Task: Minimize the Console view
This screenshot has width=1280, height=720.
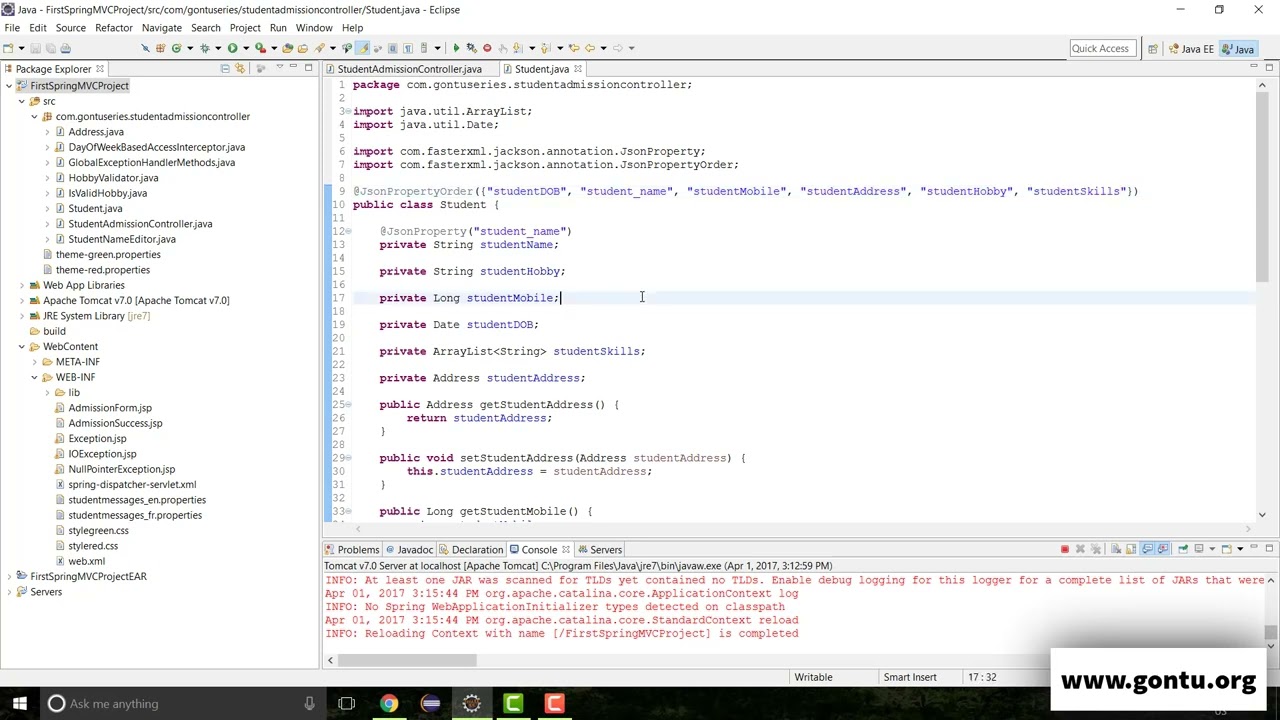Action: (1254, 547)
